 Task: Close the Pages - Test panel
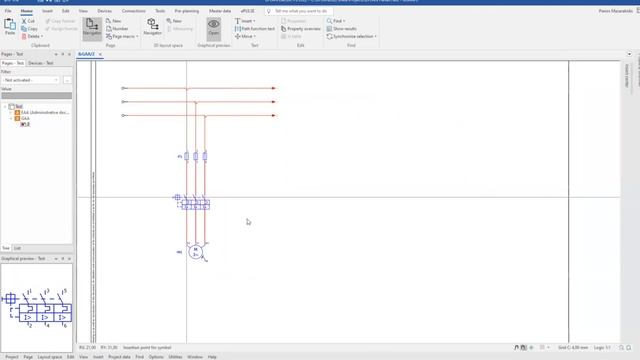pos(69,54)
